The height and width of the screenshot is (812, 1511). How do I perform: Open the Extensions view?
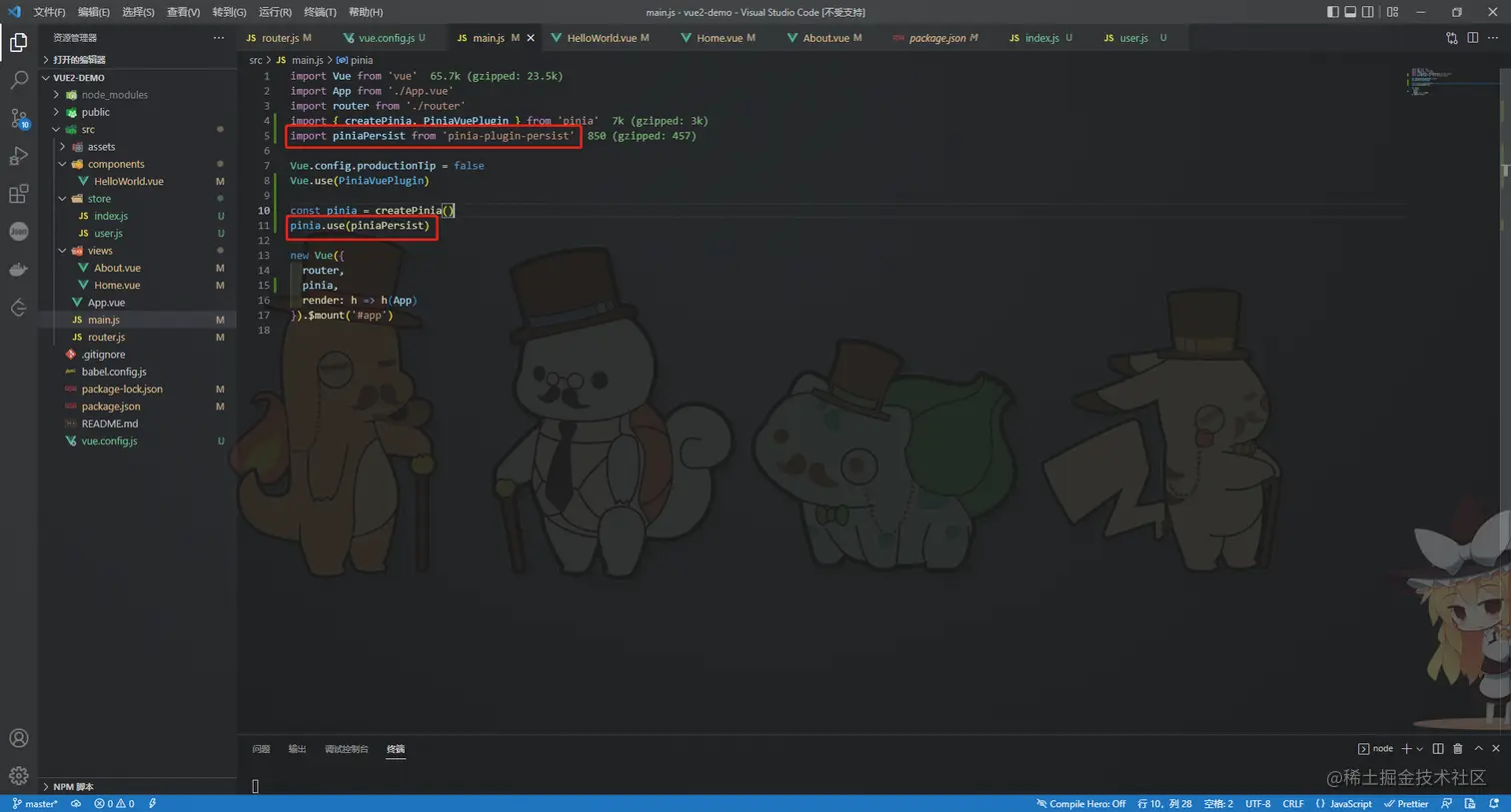(x=18, y=194)
